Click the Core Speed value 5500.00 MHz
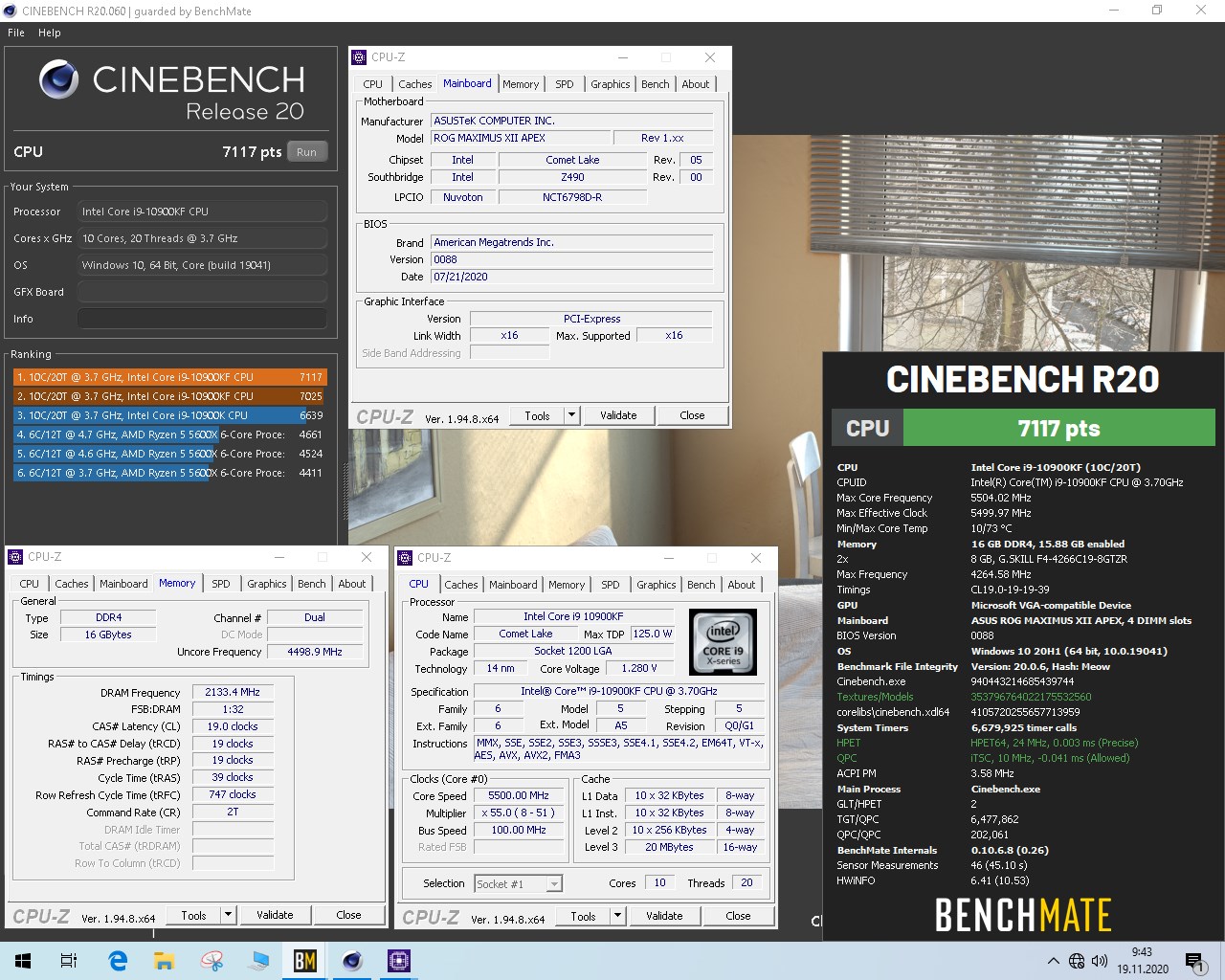This screenshot has height=980, width=1225. click(519, 795)
